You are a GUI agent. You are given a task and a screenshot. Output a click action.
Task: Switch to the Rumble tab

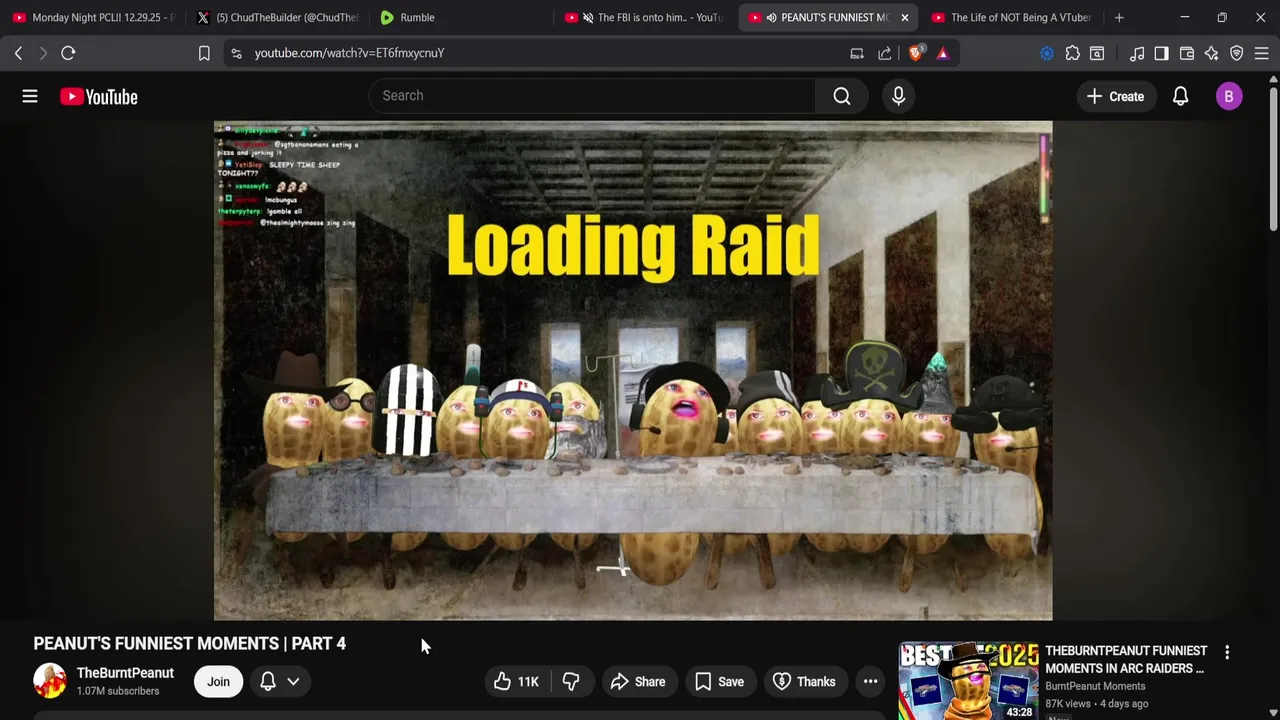(x=462, y=17)
